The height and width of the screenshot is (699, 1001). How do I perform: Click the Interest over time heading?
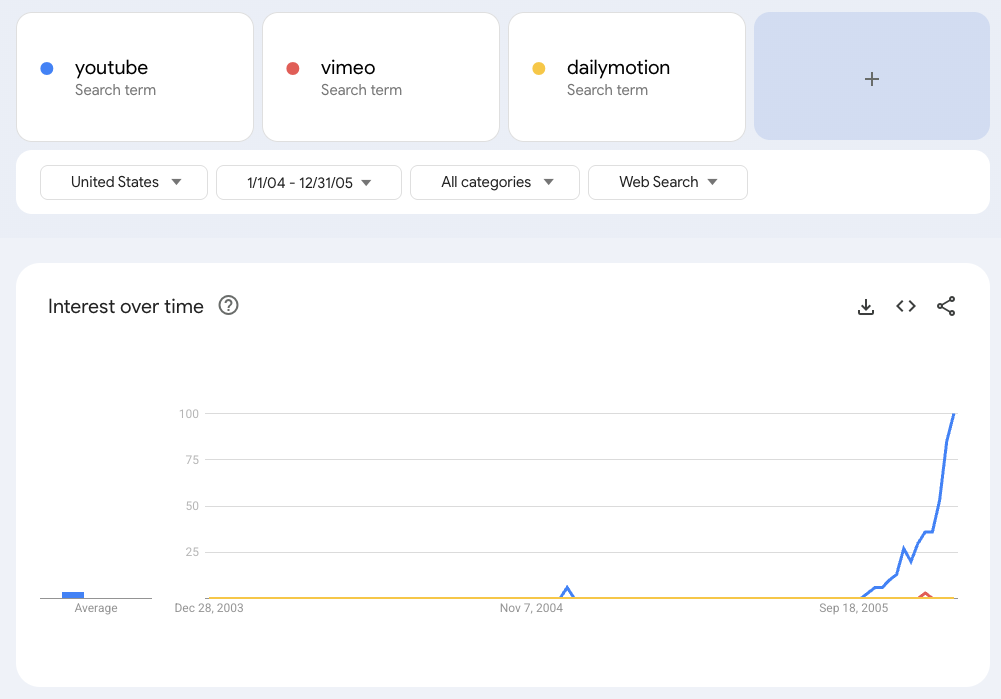tap(126, 306)
